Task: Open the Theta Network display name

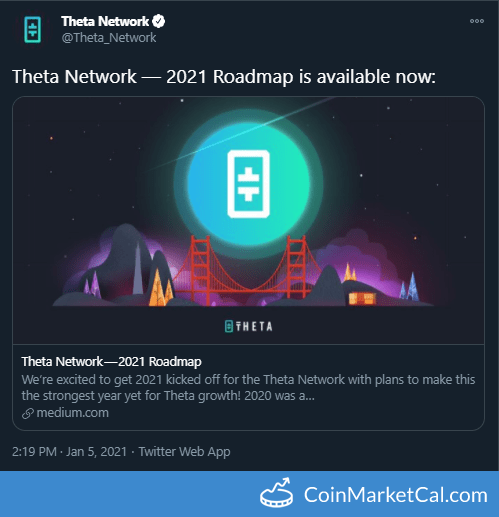Action: 105,21
